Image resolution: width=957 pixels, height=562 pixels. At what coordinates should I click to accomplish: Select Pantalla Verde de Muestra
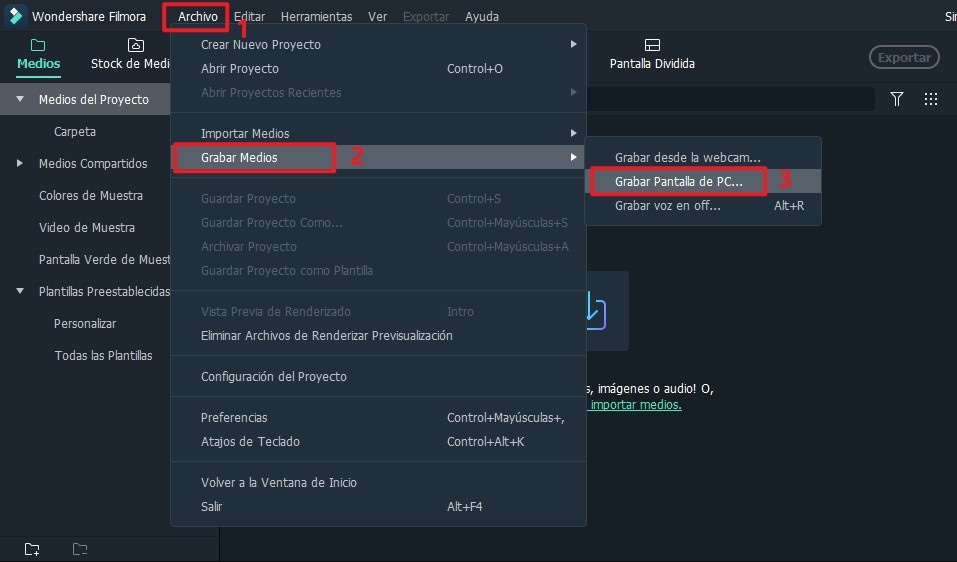[x=104, y=259]
